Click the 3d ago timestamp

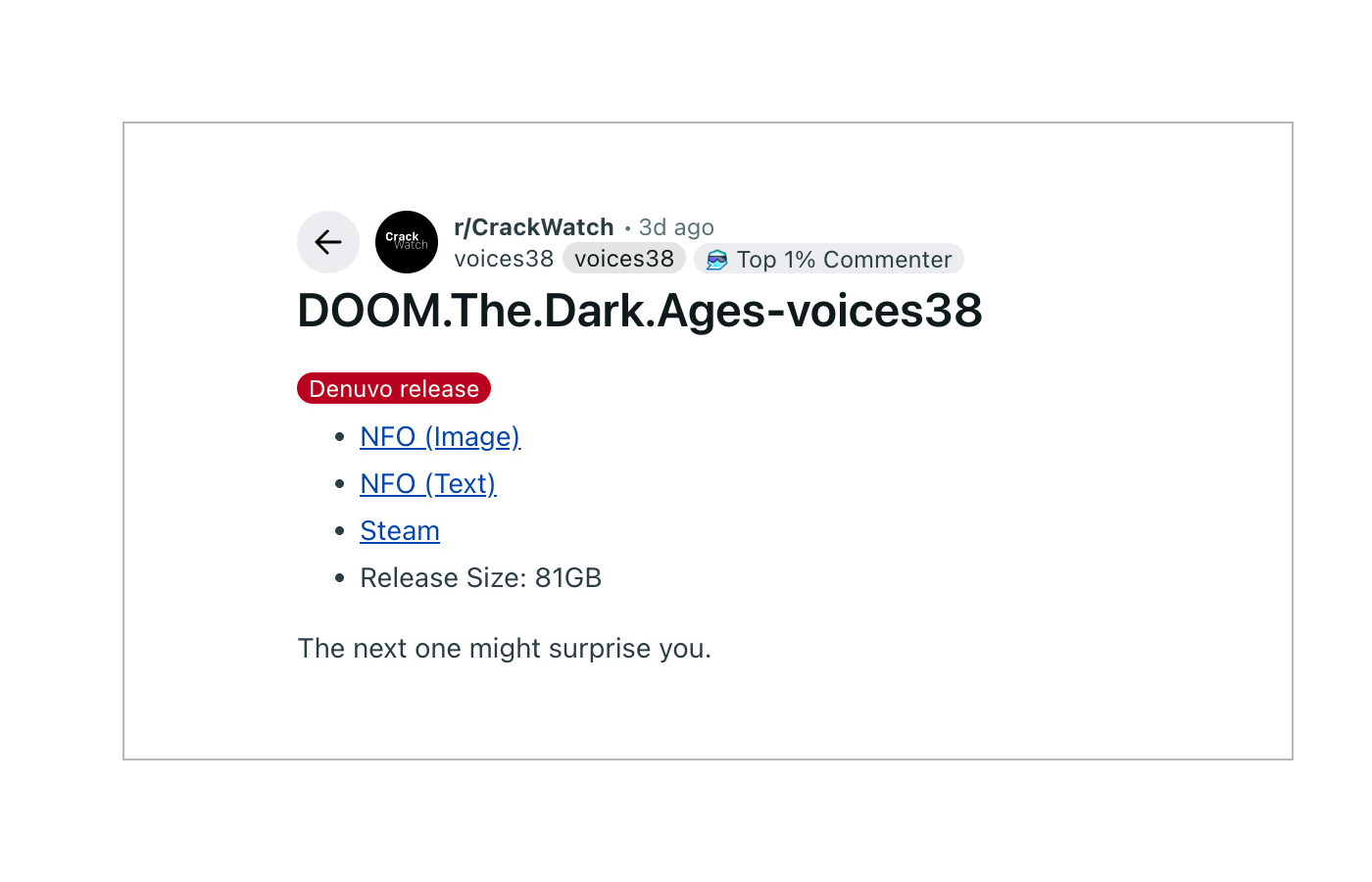click(676, 227)
